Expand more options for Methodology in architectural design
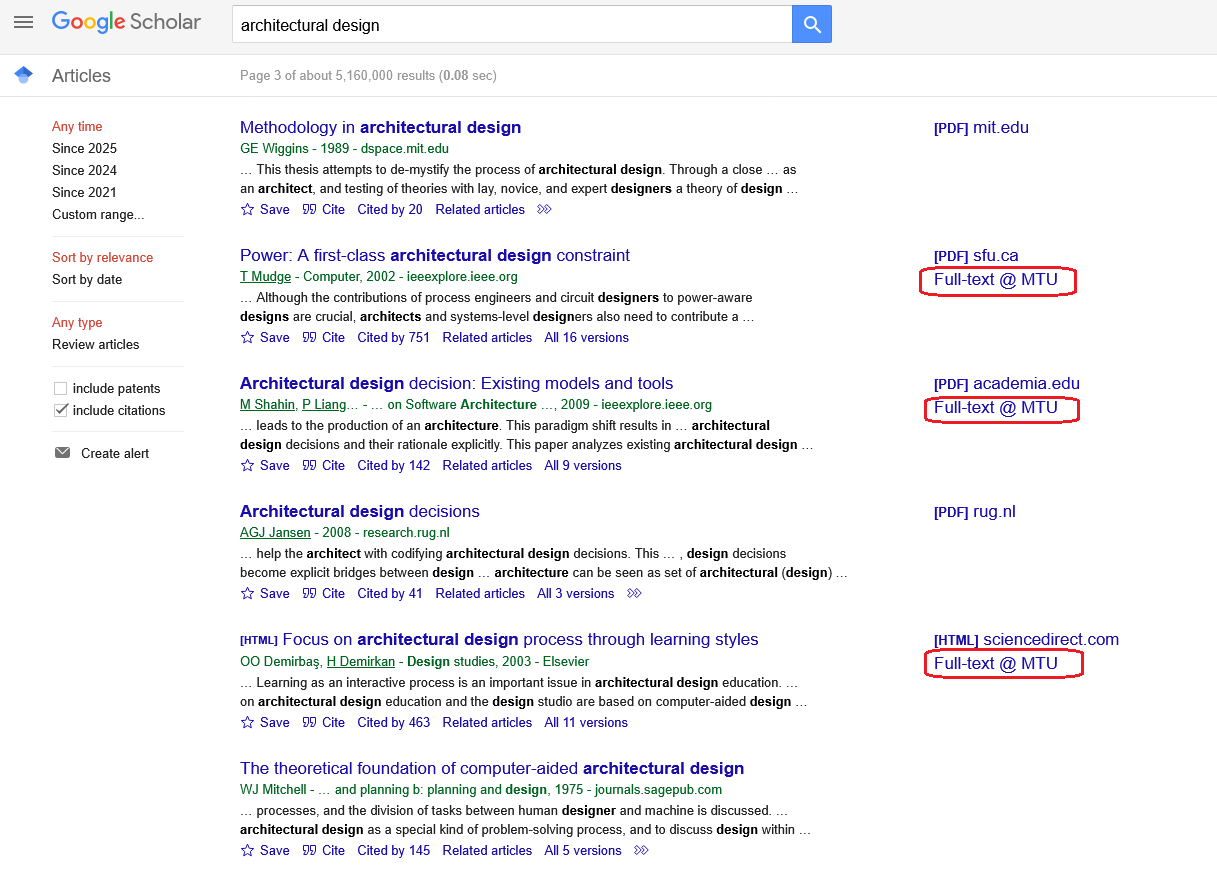This screenshot has height=870, width=1217. point(544,209)
